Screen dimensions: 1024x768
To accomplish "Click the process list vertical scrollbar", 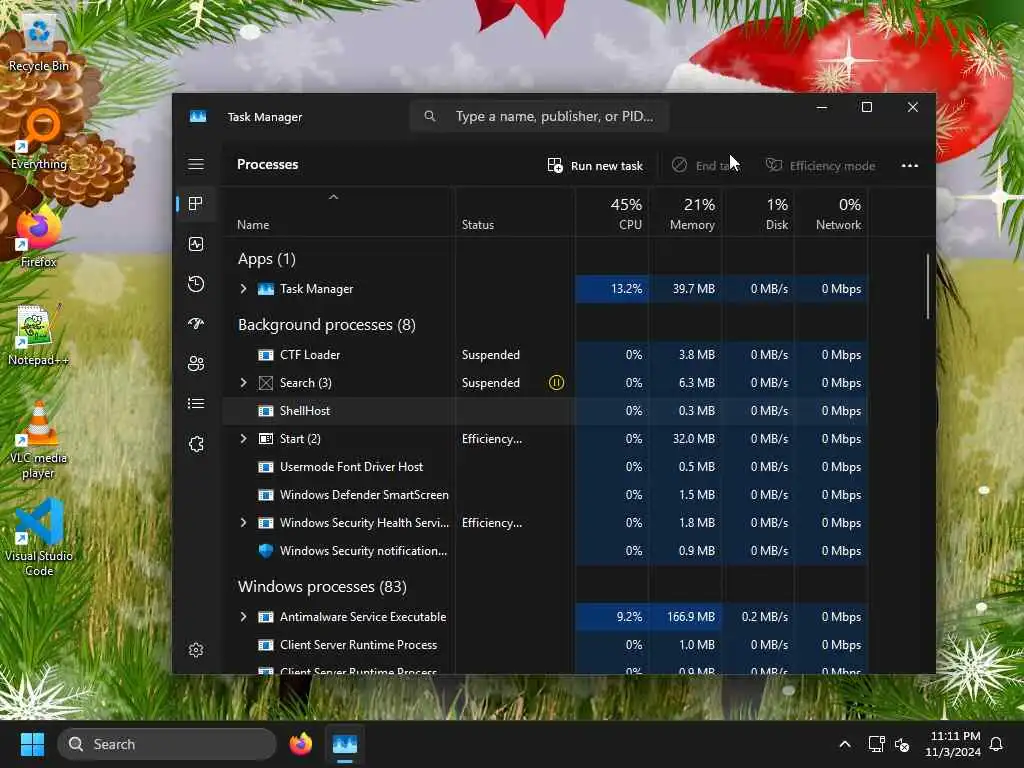I will tap(927, 287).
